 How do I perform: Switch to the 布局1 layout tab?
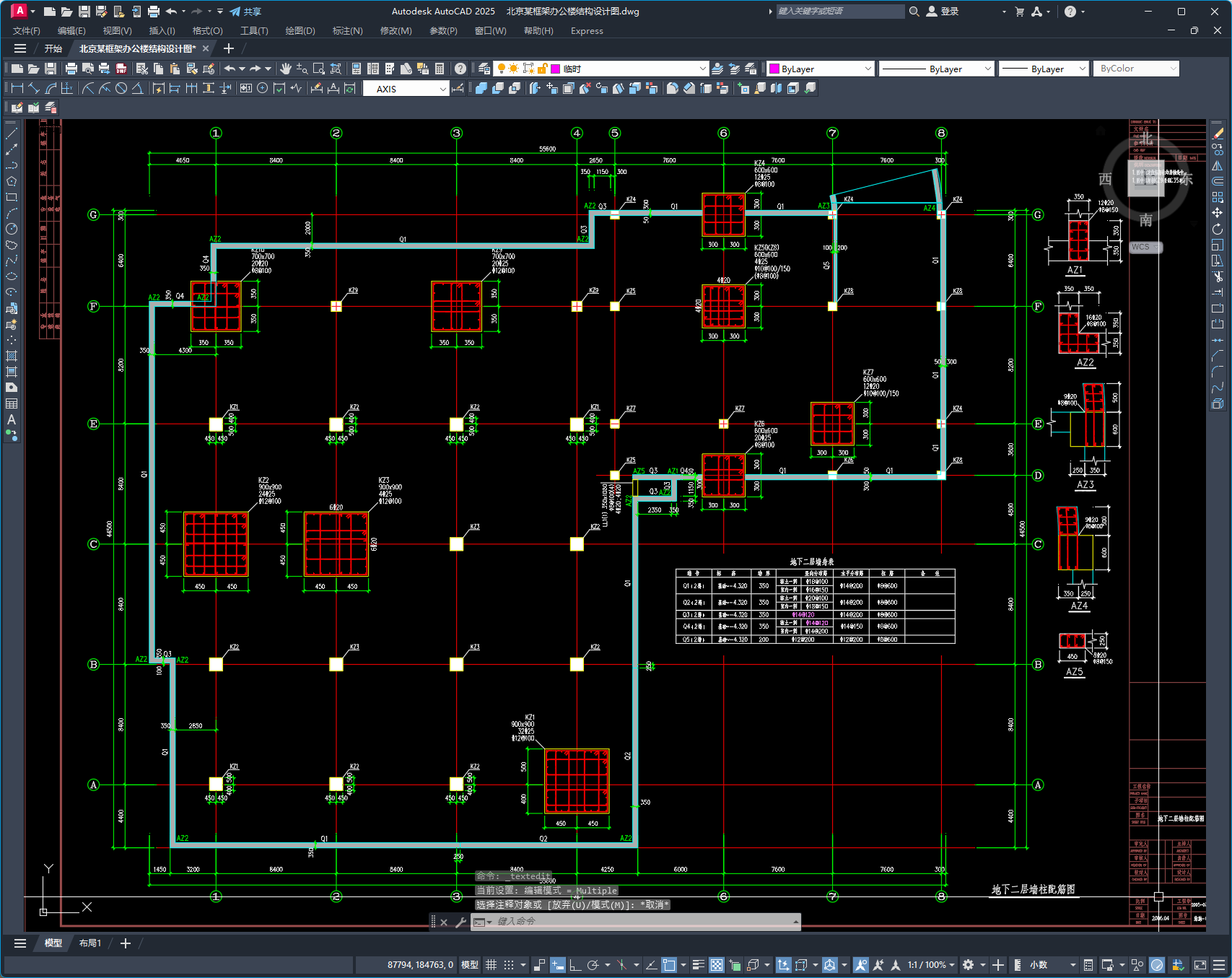[x=90, y=943]
